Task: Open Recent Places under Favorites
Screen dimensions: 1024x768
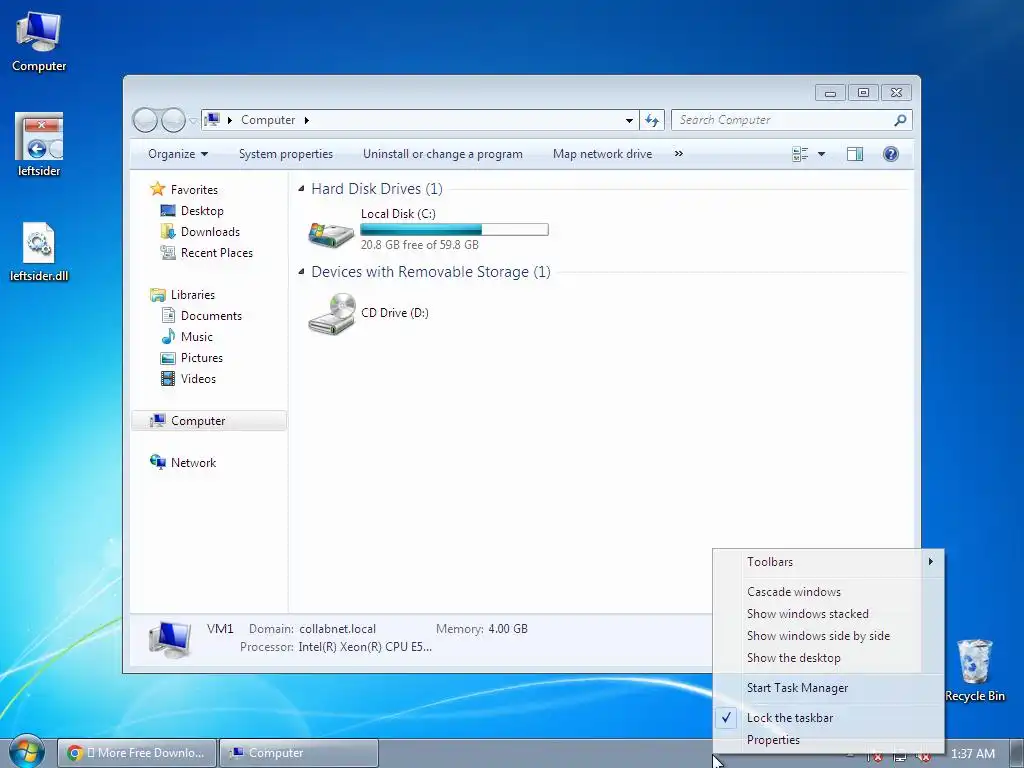Action: (x=216, y=253)
